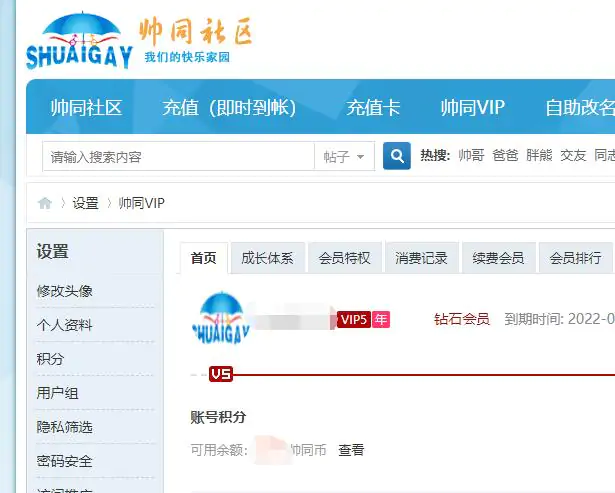Open 用户组 in settings sidebar
615x493 pixels.
click(58, 393)
